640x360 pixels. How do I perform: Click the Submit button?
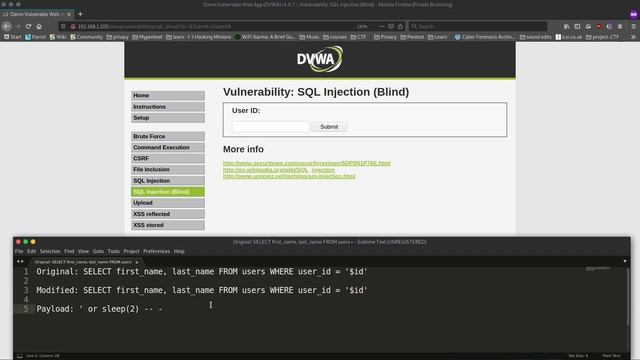pos(329,127)
